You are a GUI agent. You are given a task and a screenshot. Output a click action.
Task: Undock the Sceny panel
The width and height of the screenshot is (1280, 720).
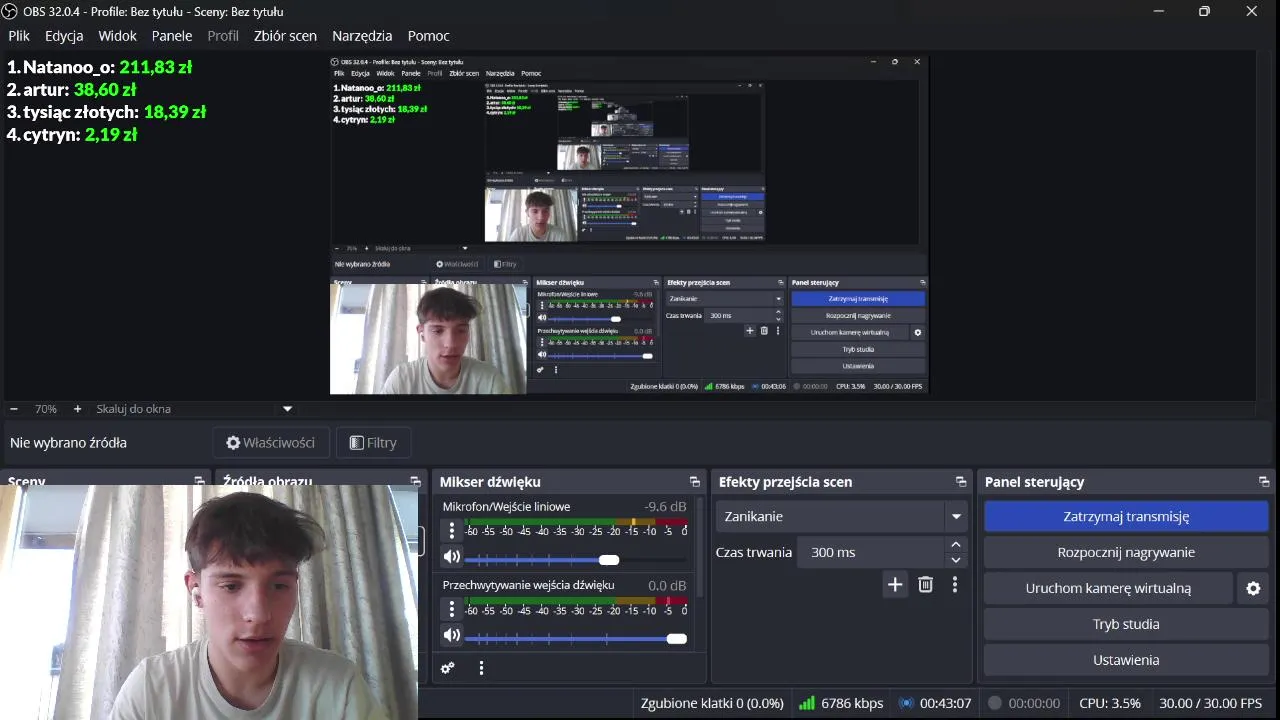point(199,481)
